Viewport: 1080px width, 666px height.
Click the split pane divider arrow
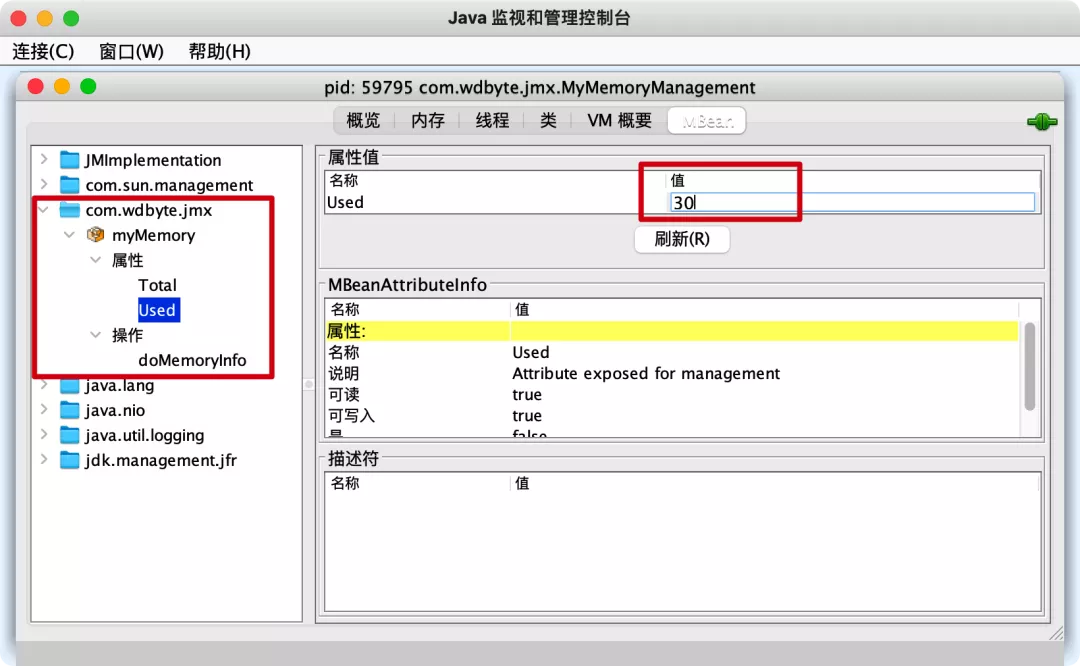pos(309,384)
